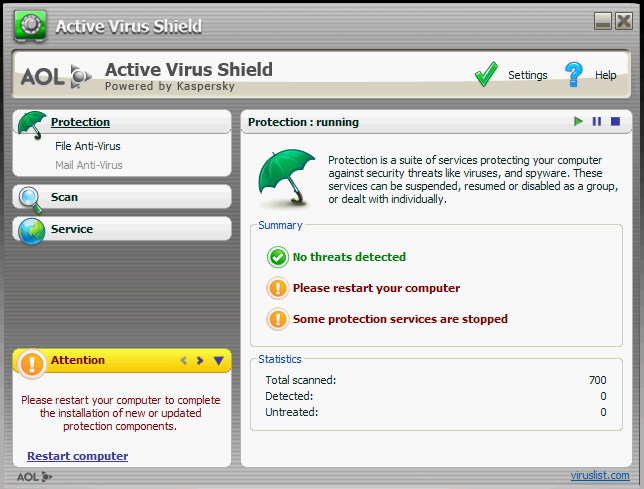Click the Total scanned value 700
644x489 pixels.
(x=598, y=380)
